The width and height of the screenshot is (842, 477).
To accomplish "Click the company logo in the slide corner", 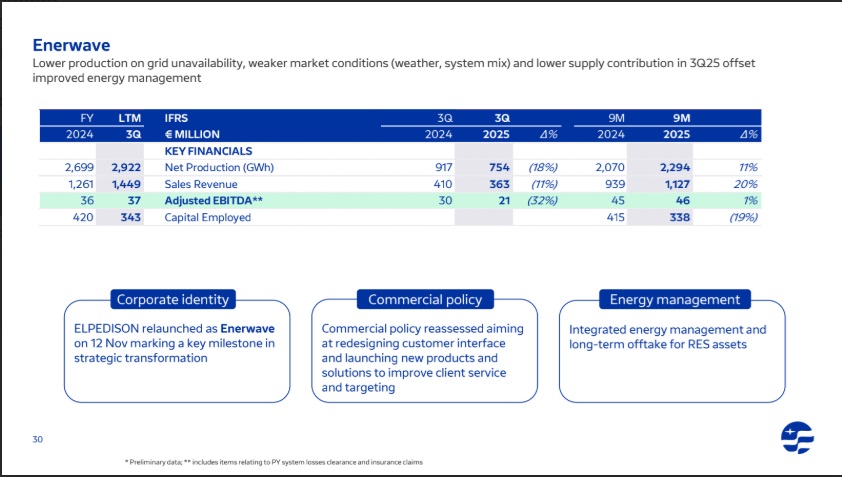I will (x=797, y=437).
